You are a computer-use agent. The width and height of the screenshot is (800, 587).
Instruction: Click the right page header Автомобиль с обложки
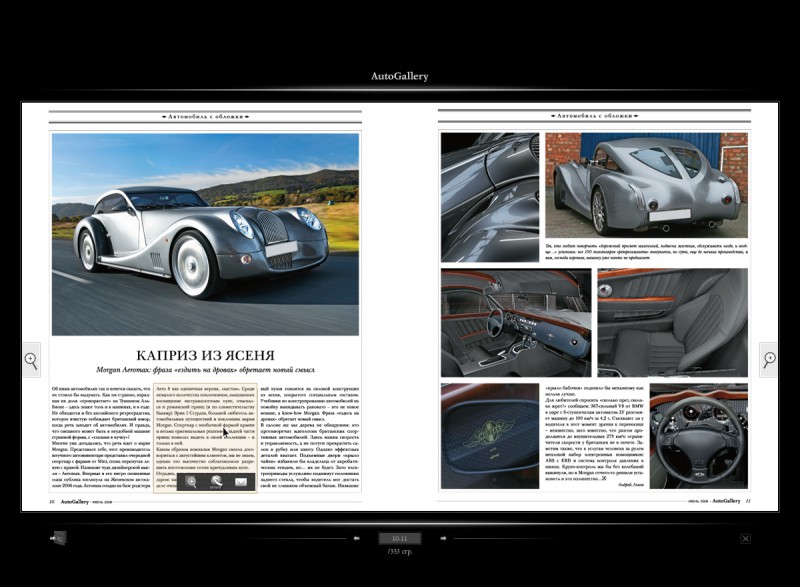point(594,116)
